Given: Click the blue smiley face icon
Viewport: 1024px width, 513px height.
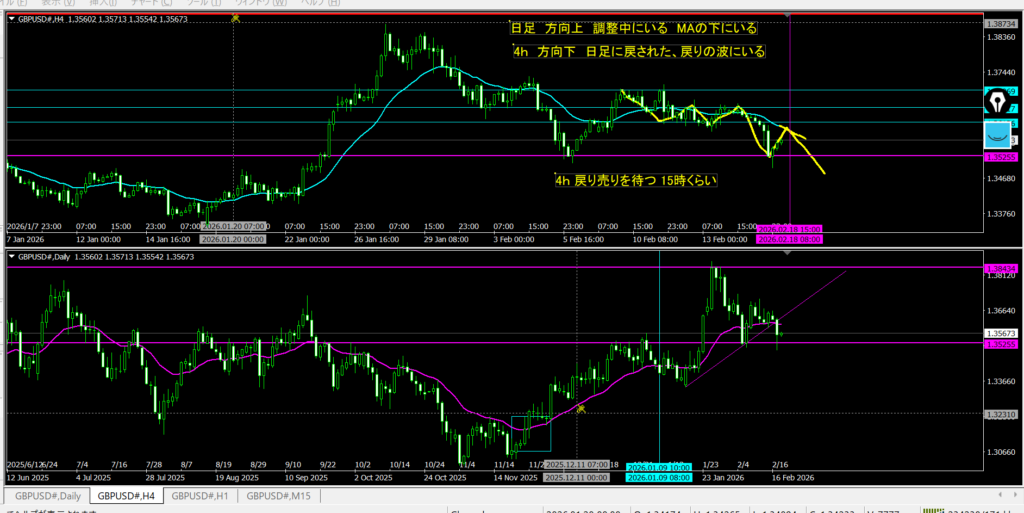Looking at the screenshot, I should pyautogui.click(x=999, y=133).
